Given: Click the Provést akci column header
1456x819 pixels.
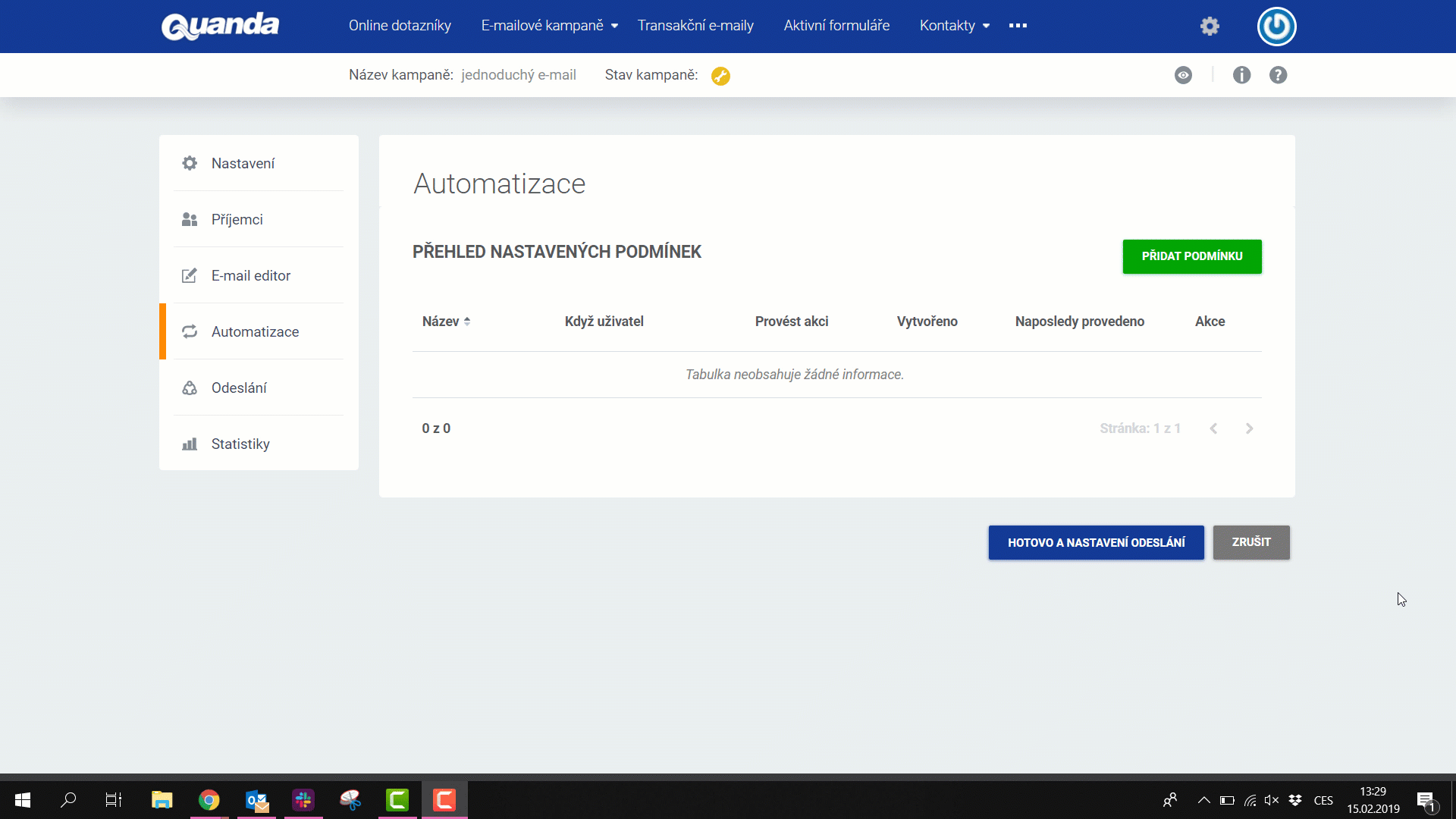Looking at the screenshot, I should [792, 322].
